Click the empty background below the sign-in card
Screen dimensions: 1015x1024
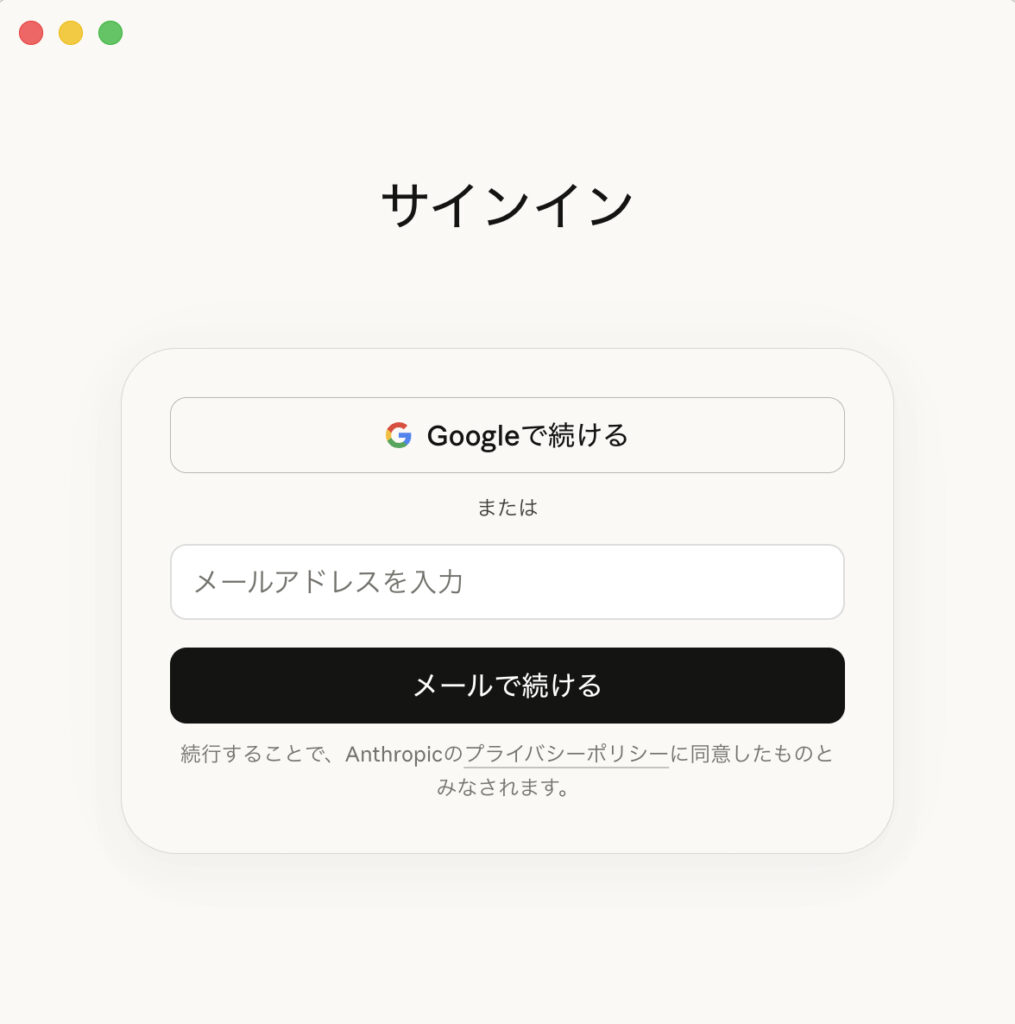point(507,940)
